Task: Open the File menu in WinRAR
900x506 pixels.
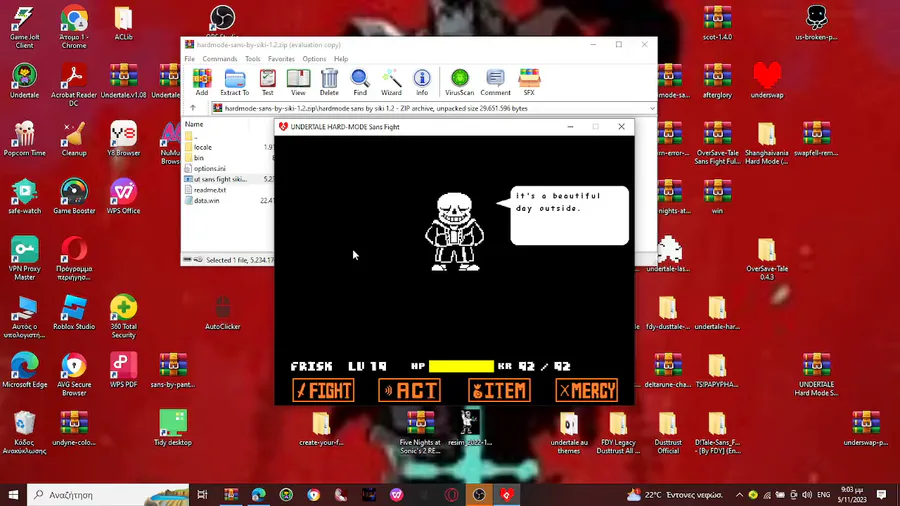Action: click(x=189, y=59)
